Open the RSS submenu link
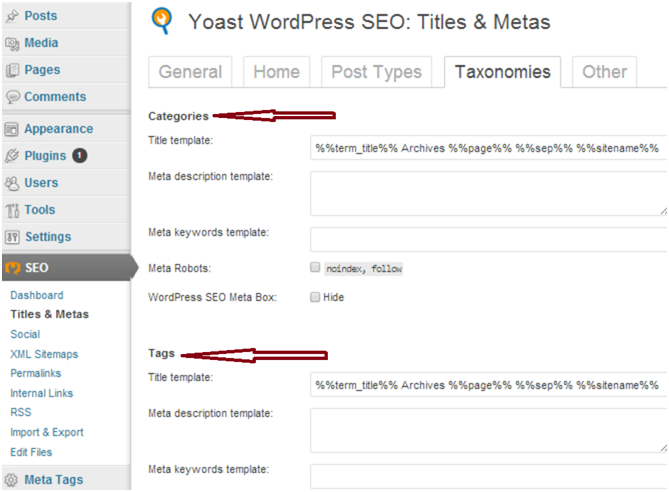This screenshot has height=492, width=669. [x=20, y=412]
